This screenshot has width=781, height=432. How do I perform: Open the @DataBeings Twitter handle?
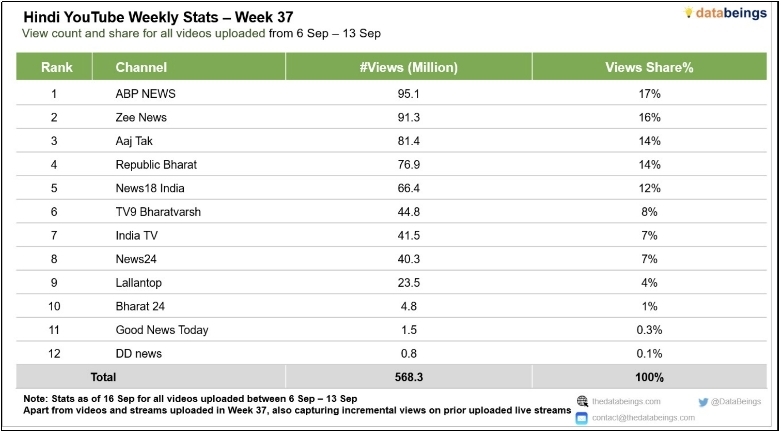click(737, 402)
